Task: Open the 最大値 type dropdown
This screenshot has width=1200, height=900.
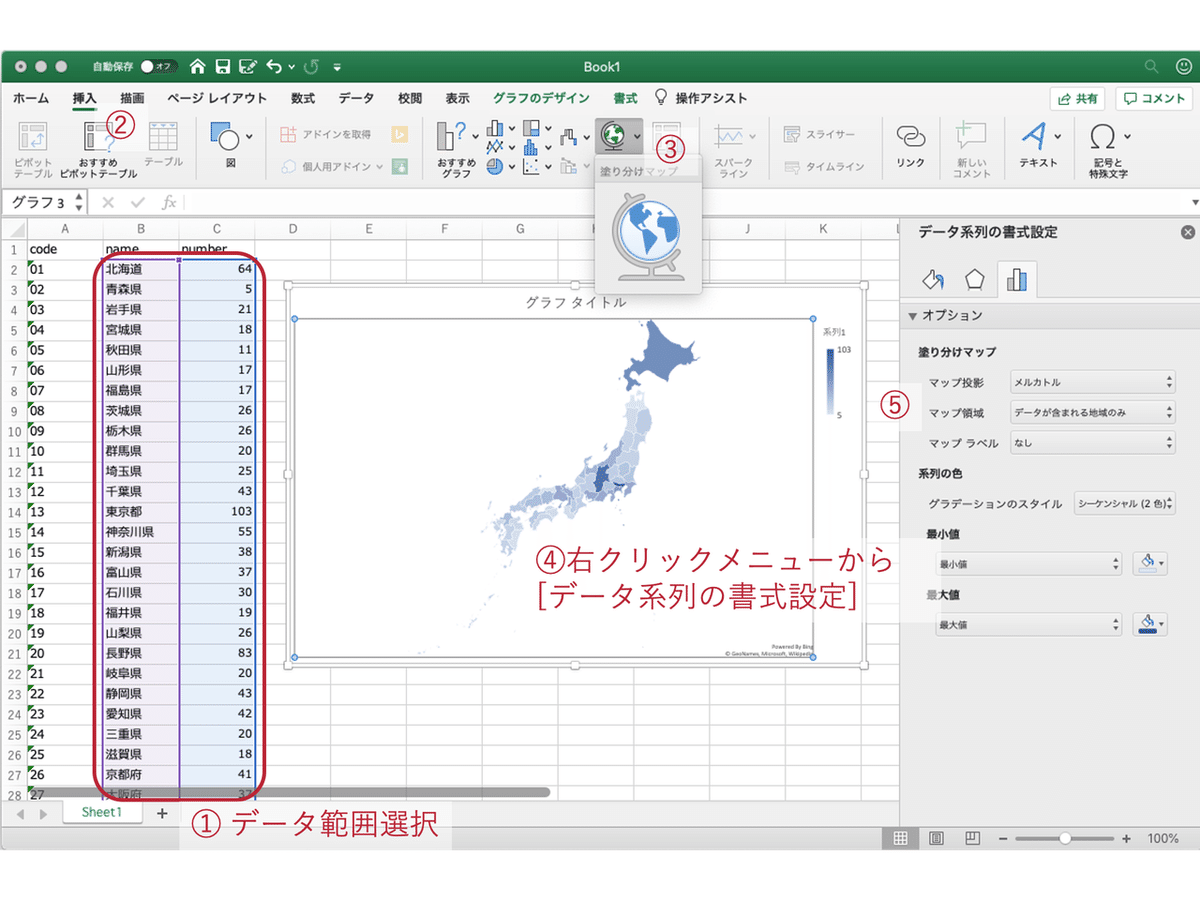Action: click(1028, 624)
